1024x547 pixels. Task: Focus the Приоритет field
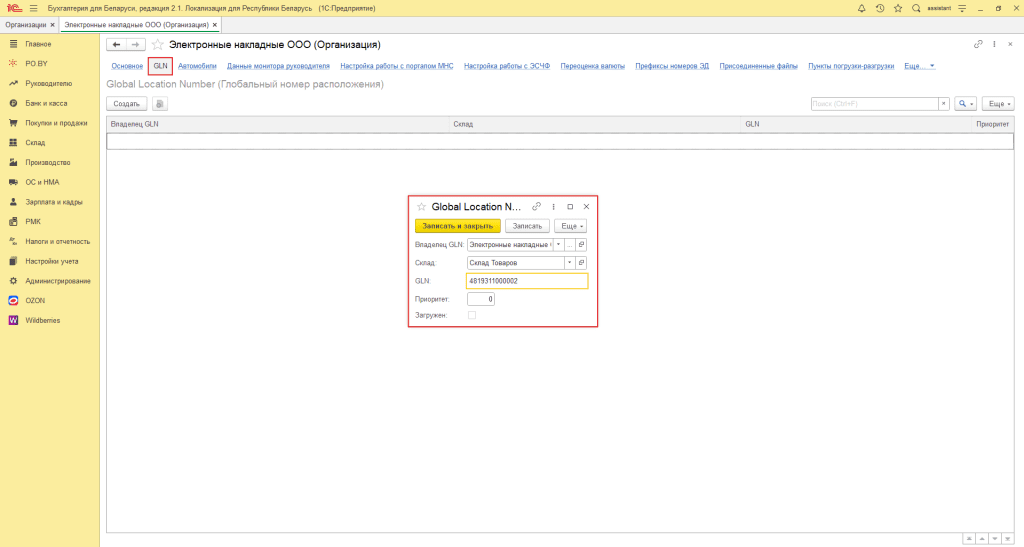pyautogui.click(x=481, y=299)
